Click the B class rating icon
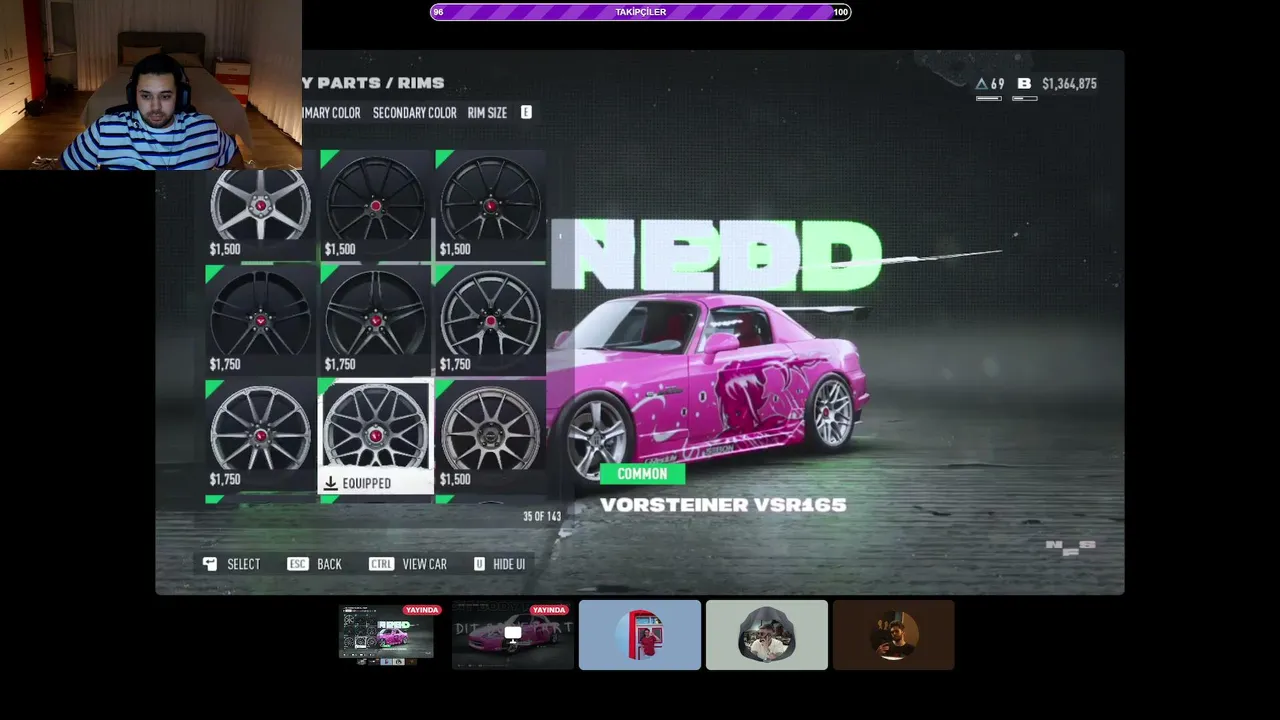Screen dimensions: 1280x720 pyautogui.click(x=1024, y=84)
